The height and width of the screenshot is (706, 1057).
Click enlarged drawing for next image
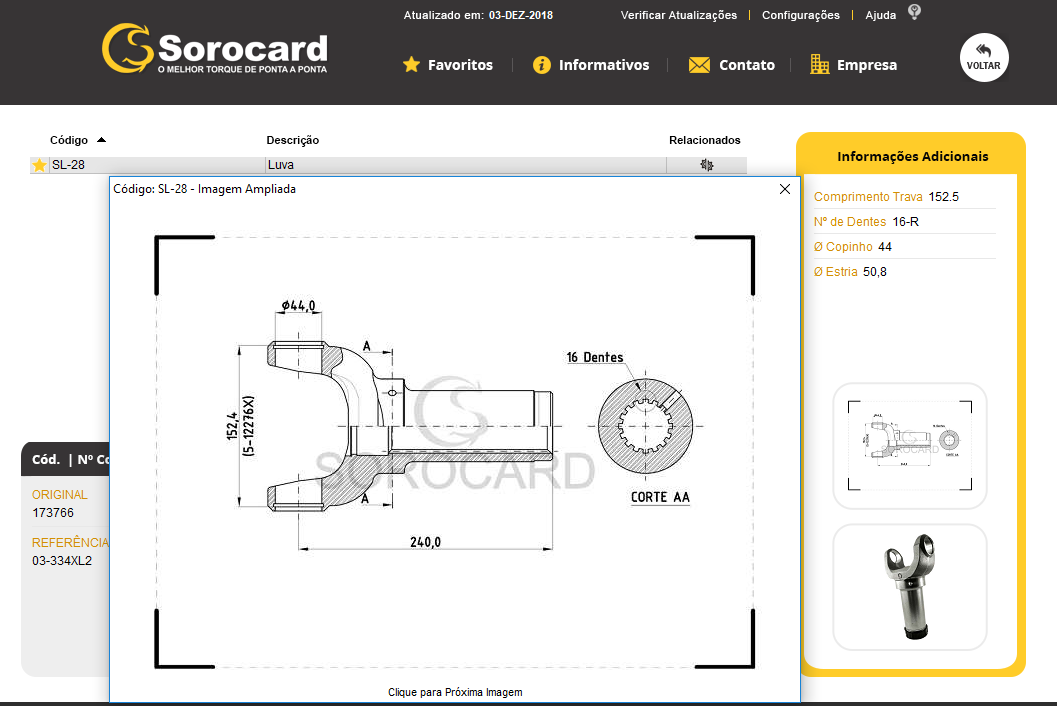tap(455, 450)
